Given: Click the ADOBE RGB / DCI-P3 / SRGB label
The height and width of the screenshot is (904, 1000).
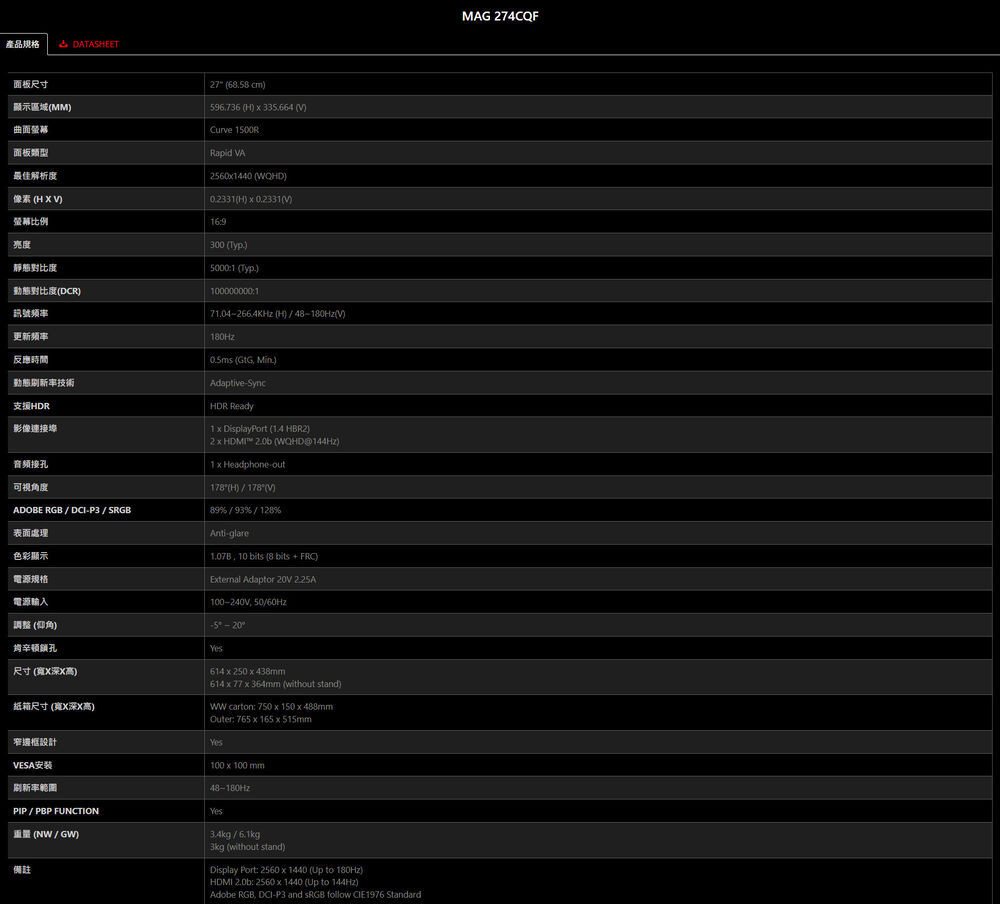Looking at the screenshot, I should [72, 510].
